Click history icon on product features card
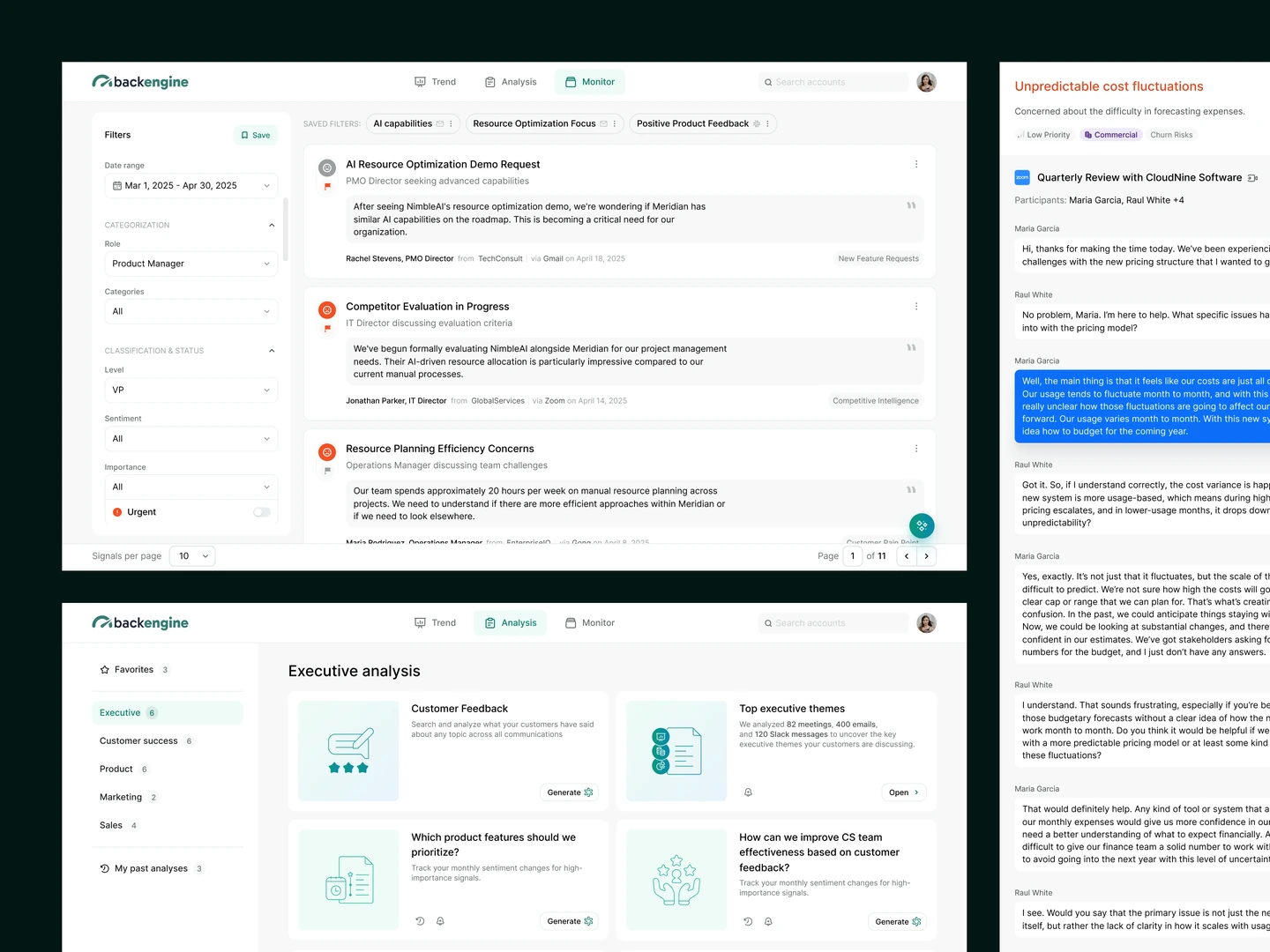 click(420, 921)
